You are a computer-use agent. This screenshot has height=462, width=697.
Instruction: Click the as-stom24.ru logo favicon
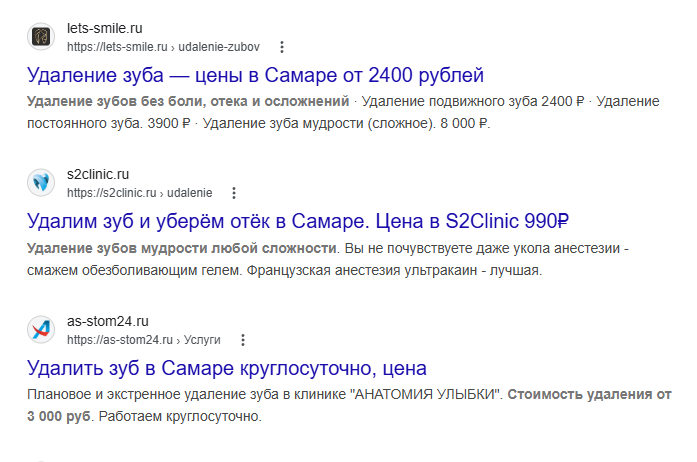pyautogui.click(x=41, y=329)
